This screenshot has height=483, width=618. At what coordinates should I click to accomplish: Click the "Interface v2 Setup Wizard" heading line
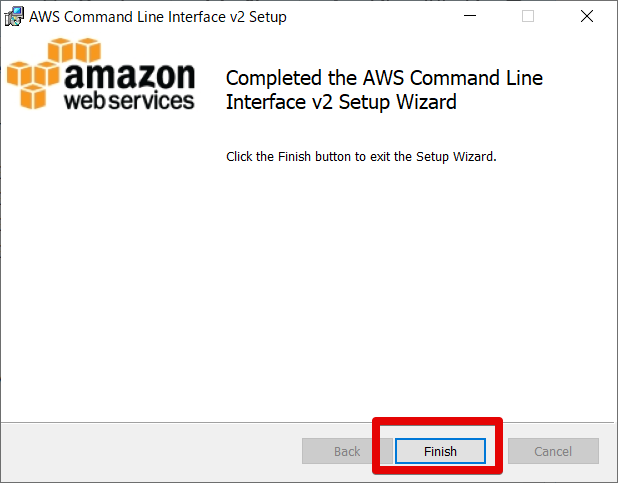click(341, 102)
